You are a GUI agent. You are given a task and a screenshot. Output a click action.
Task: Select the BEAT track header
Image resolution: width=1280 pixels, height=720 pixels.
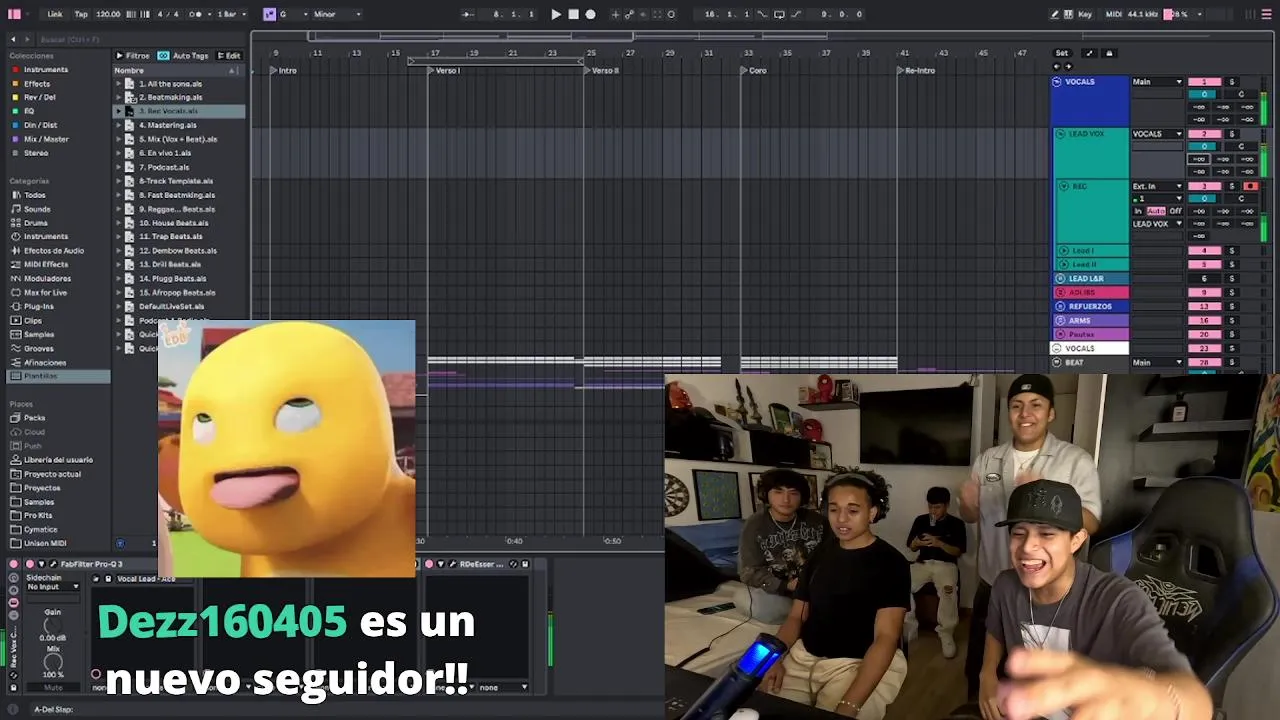(1089, 363)
